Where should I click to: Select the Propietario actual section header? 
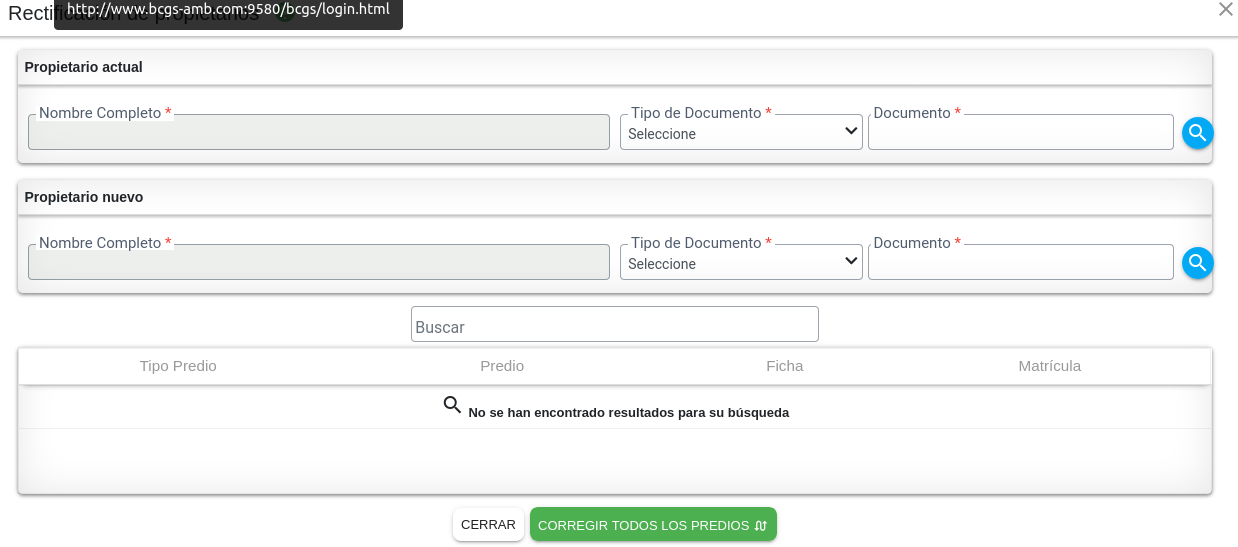click(84, 67)
